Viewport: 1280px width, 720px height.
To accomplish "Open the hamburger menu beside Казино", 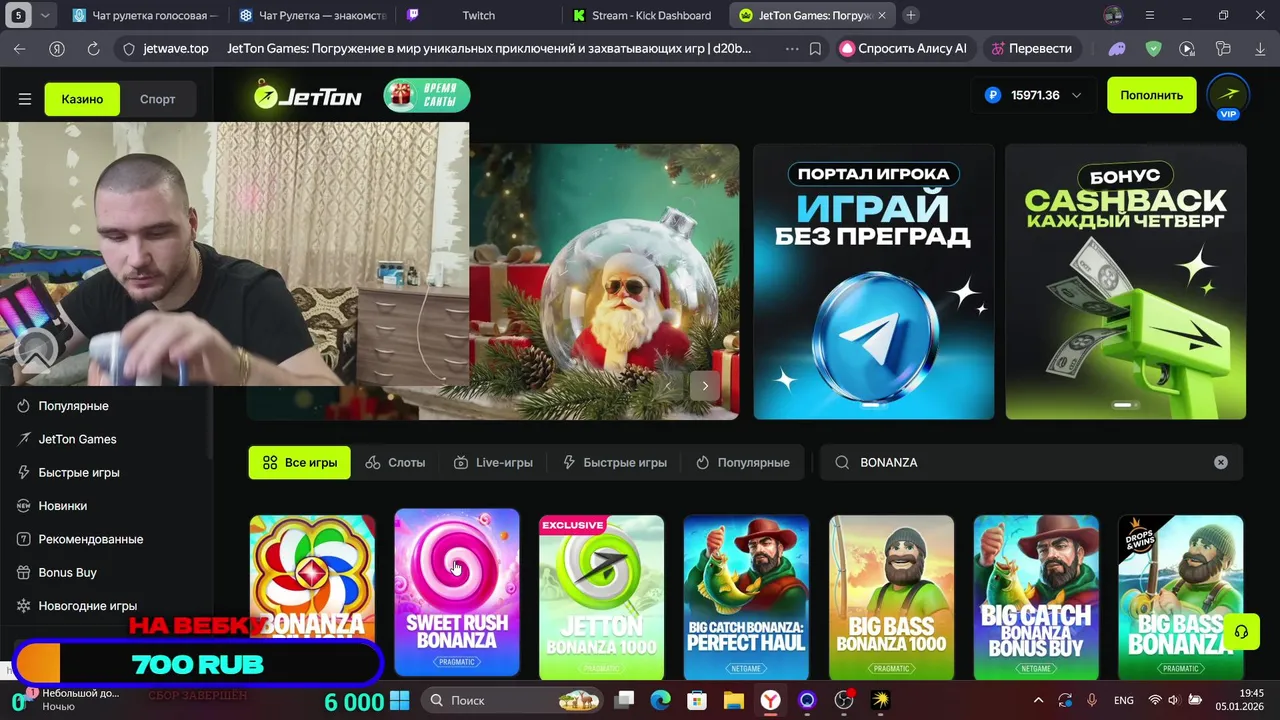I will (25, 99).
